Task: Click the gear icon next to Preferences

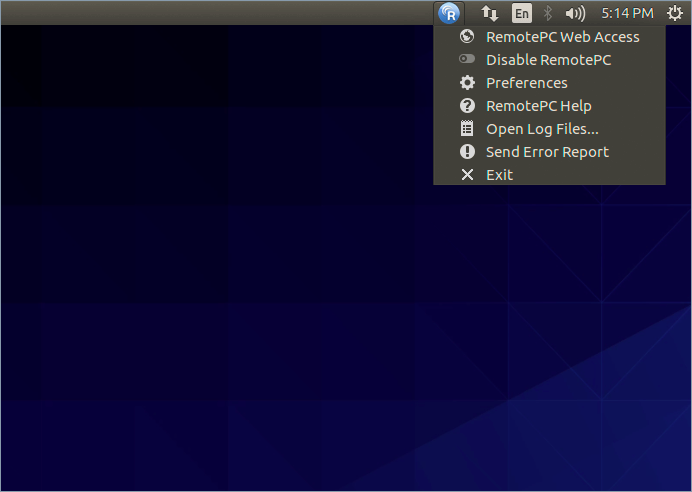Action: pyautogui.click(x=467, y=83)
